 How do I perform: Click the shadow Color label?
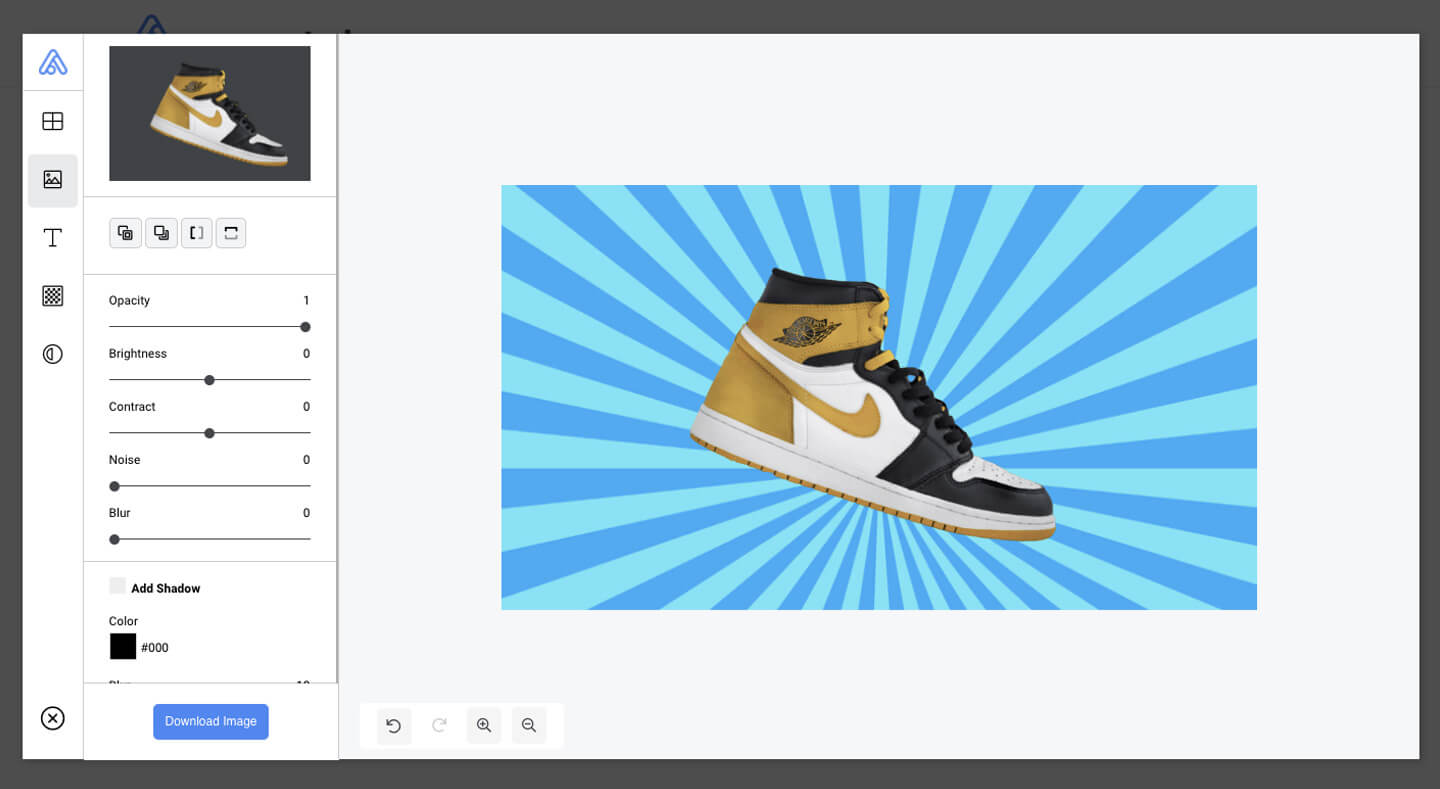click(124, 621)
